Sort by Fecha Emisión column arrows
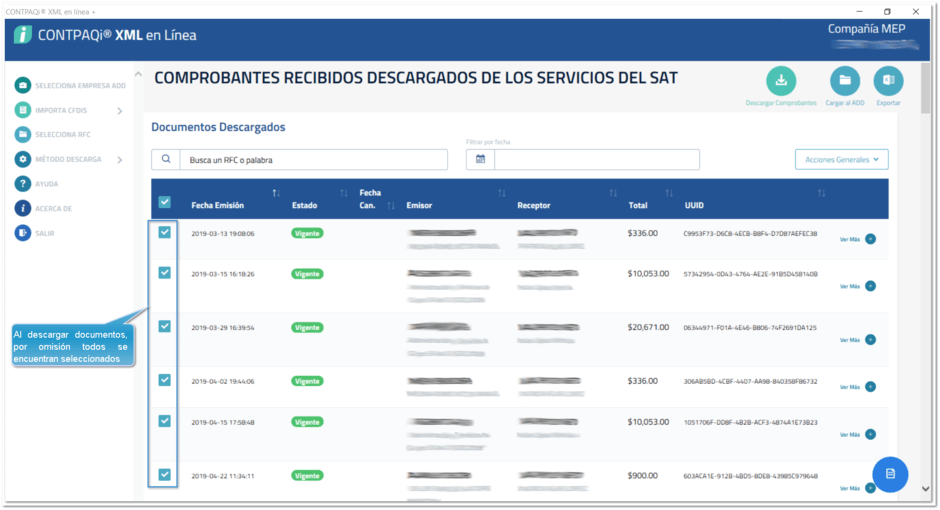 tap(276, 193)
